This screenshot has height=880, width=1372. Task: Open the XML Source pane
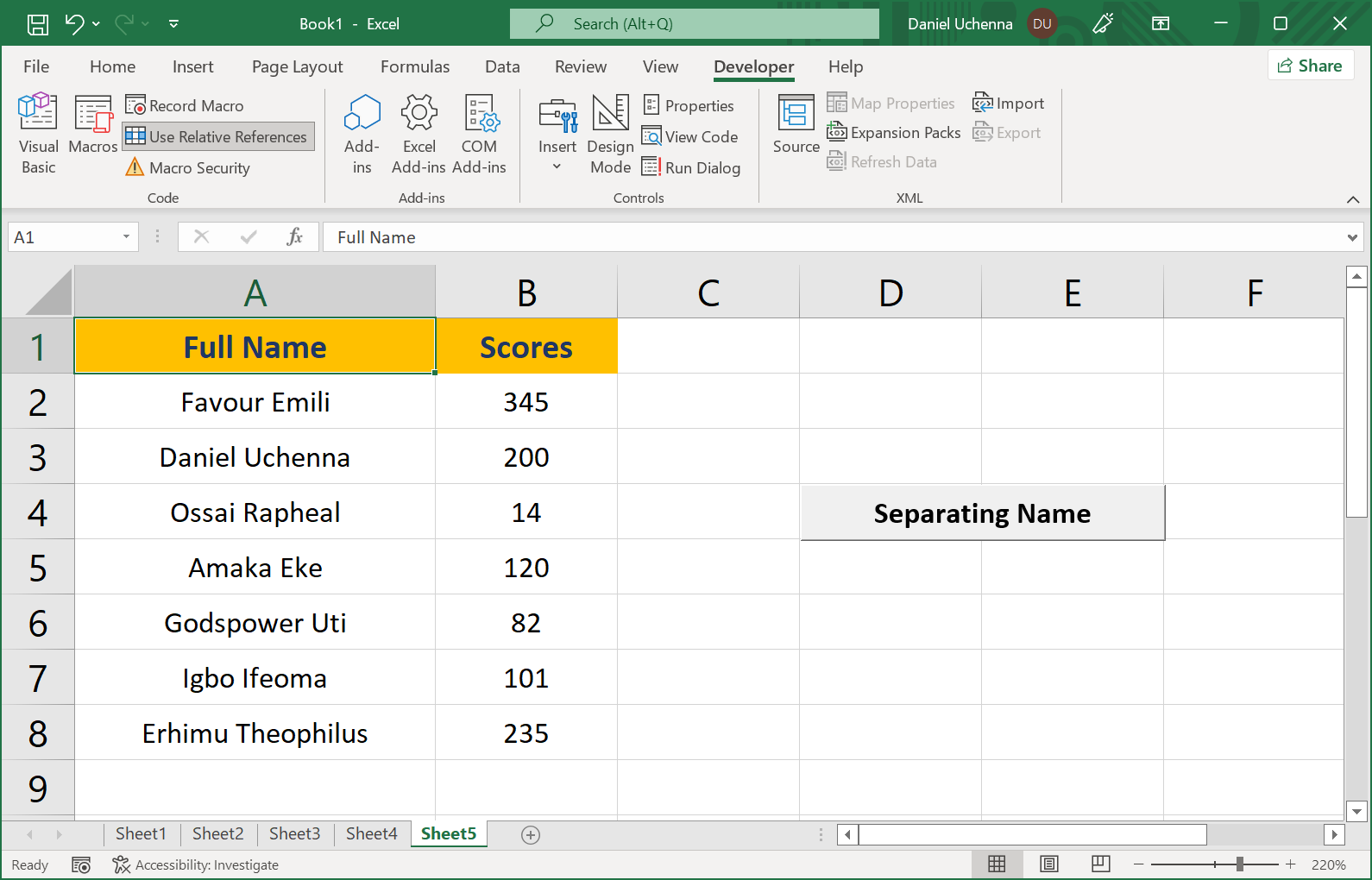point(796,126)
